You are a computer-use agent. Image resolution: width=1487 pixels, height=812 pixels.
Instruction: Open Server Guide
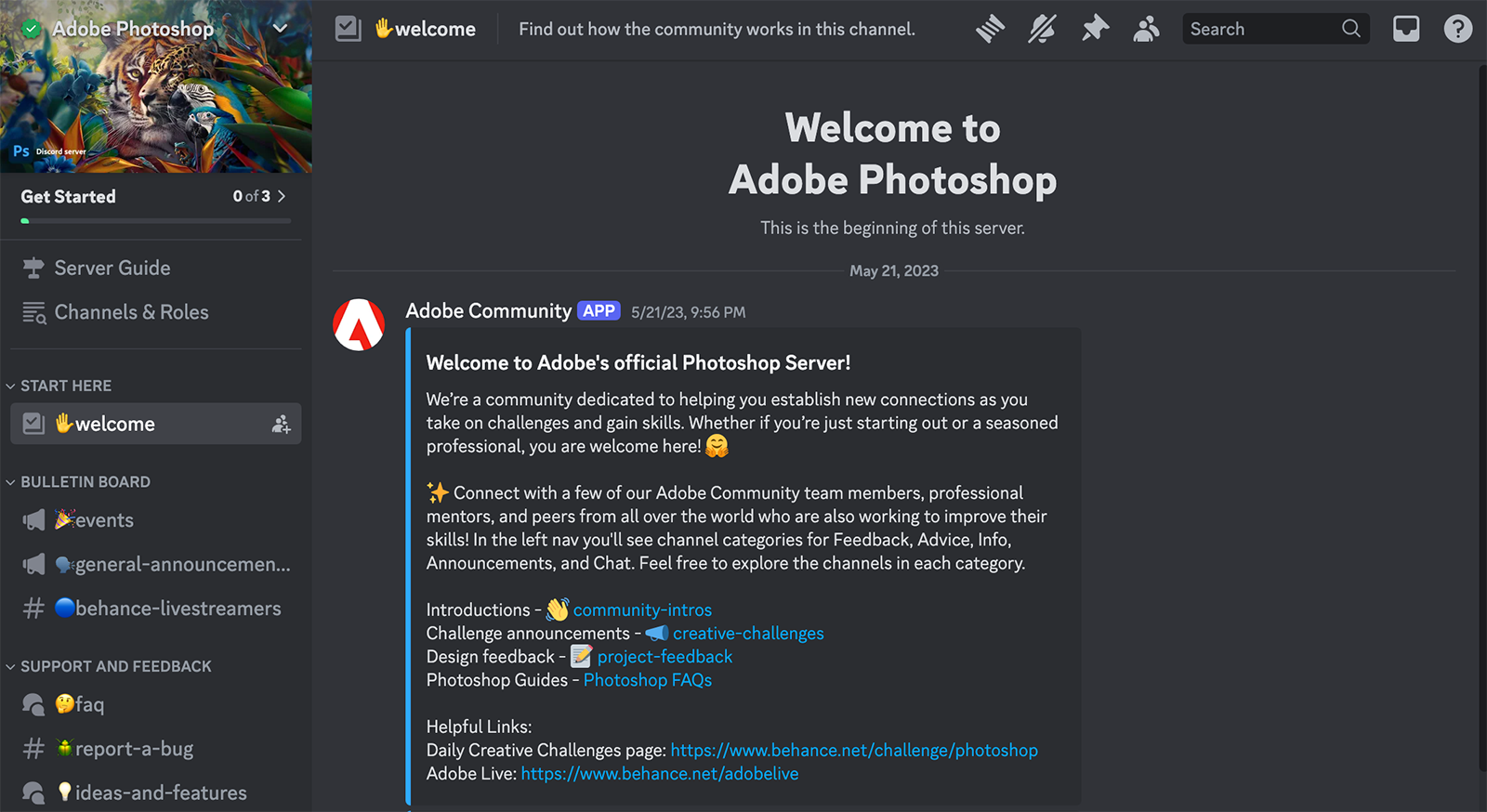tap(155, 268)
